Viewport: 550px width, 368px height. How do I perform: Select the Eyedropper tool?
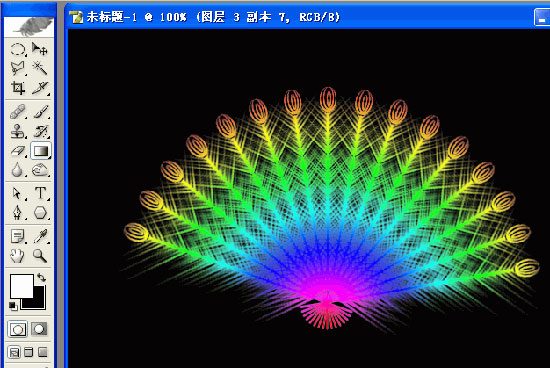tap(40, 236)
